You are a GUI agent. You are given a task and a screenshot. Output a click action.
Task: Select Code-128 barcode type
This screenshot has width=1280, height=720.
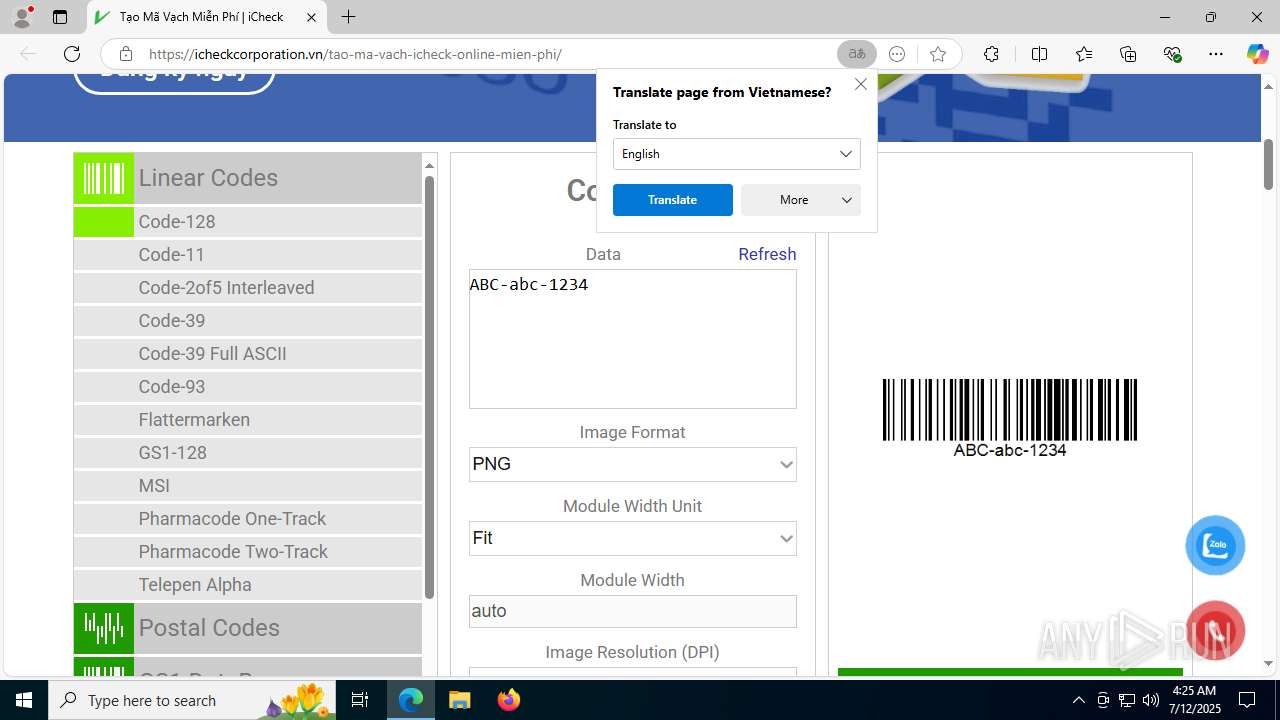[x=248, y=222]
